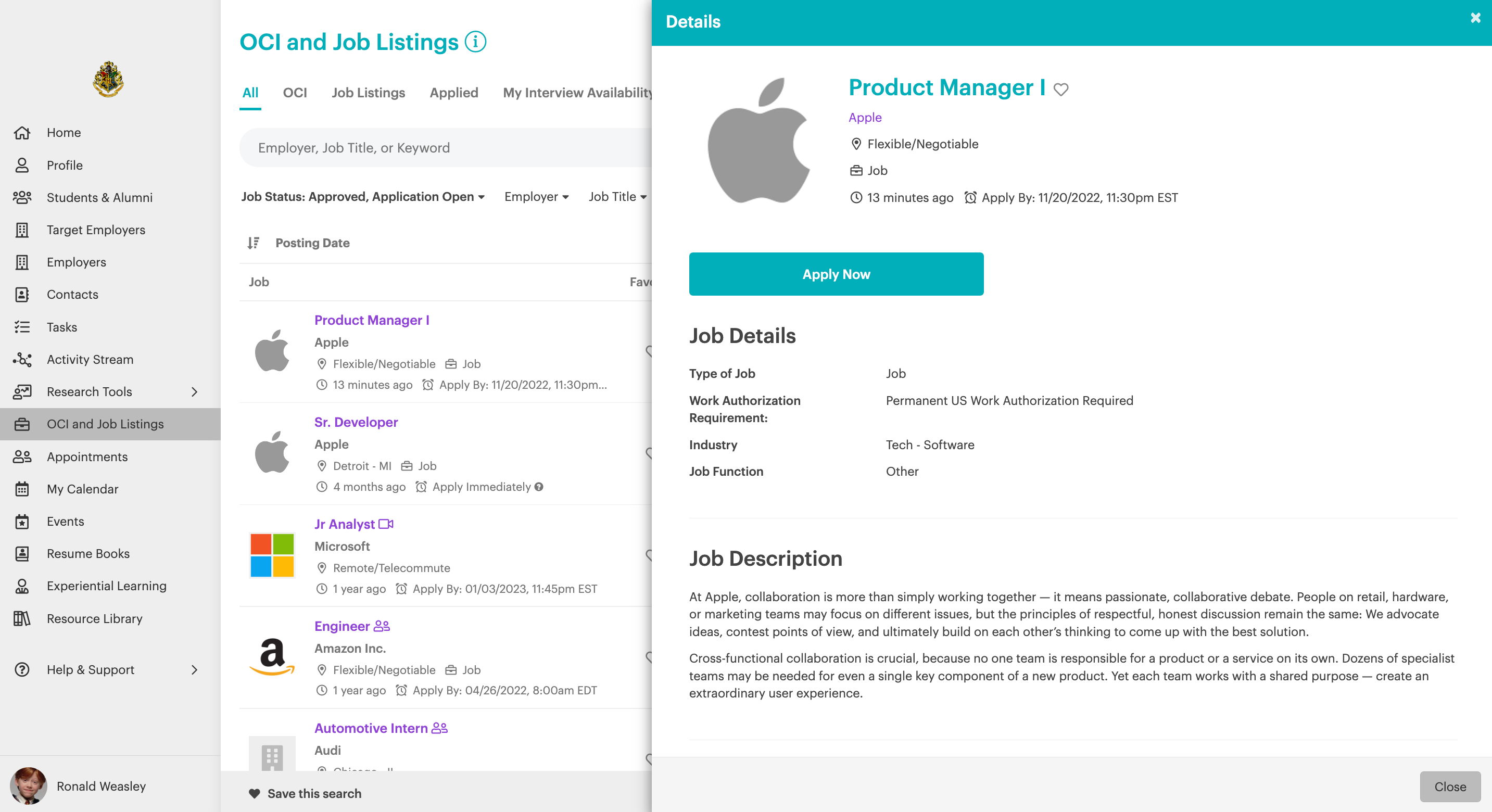Open the Engineer job listing at Amazon
This screenshot has width=1492, height=812.
pos(342,626)
